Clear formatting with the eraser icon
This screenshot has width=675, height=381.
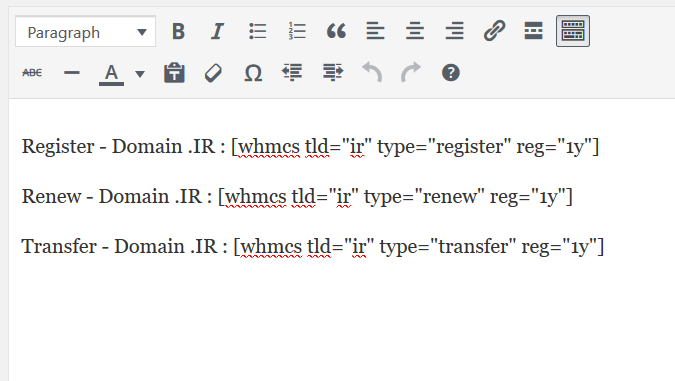[214, 73]
